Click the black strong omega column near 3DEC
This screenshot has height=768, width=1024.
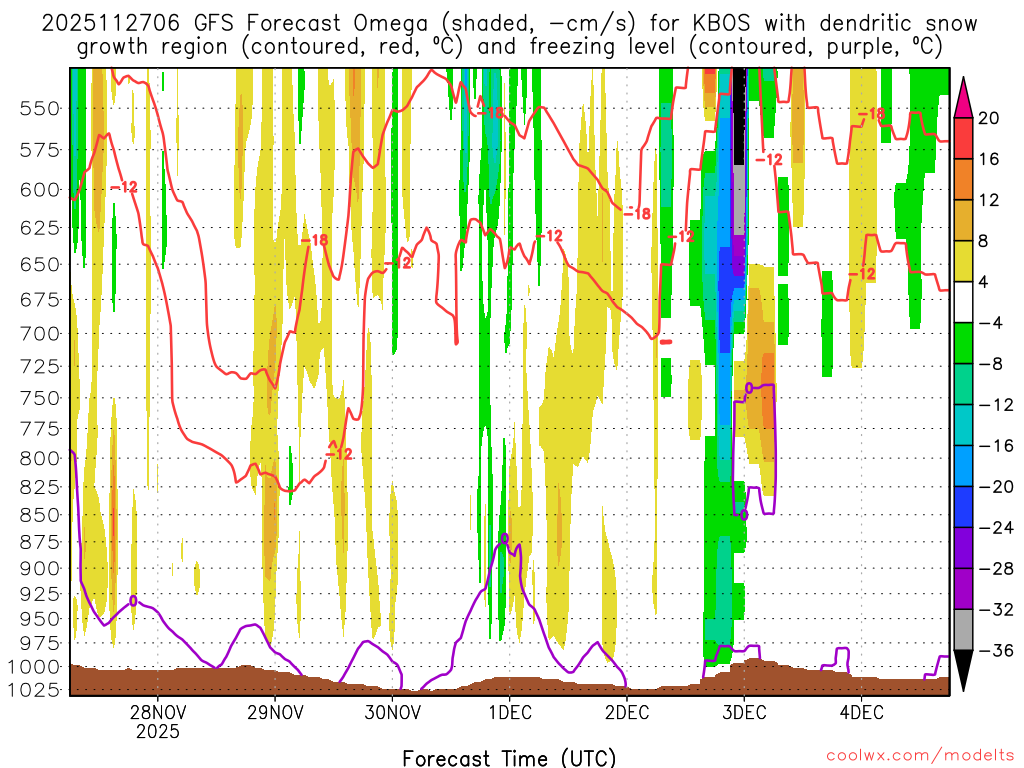click(739, 116)
